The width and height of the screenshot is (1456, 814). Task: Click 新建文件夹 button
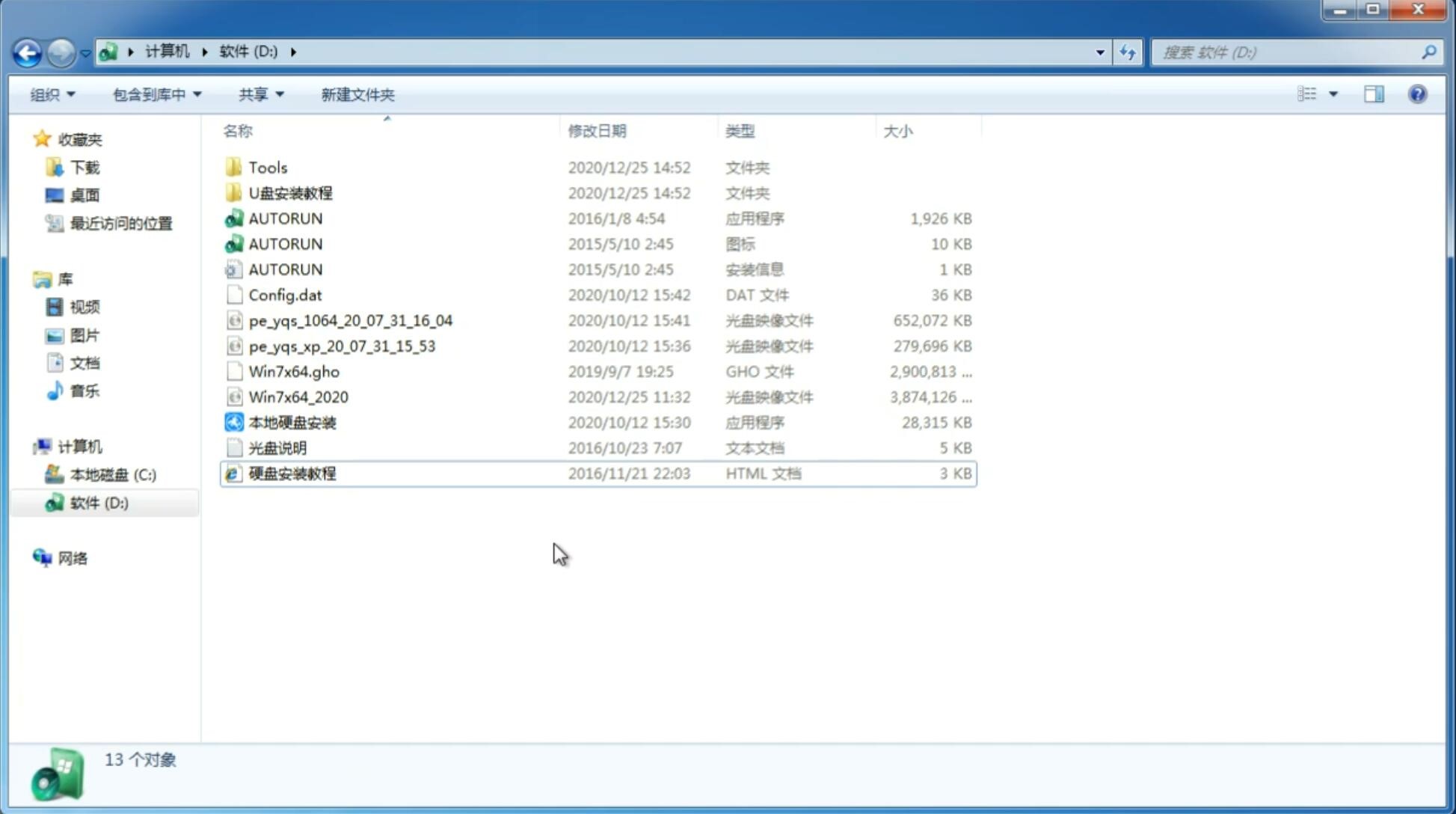[x=357, y=94]
